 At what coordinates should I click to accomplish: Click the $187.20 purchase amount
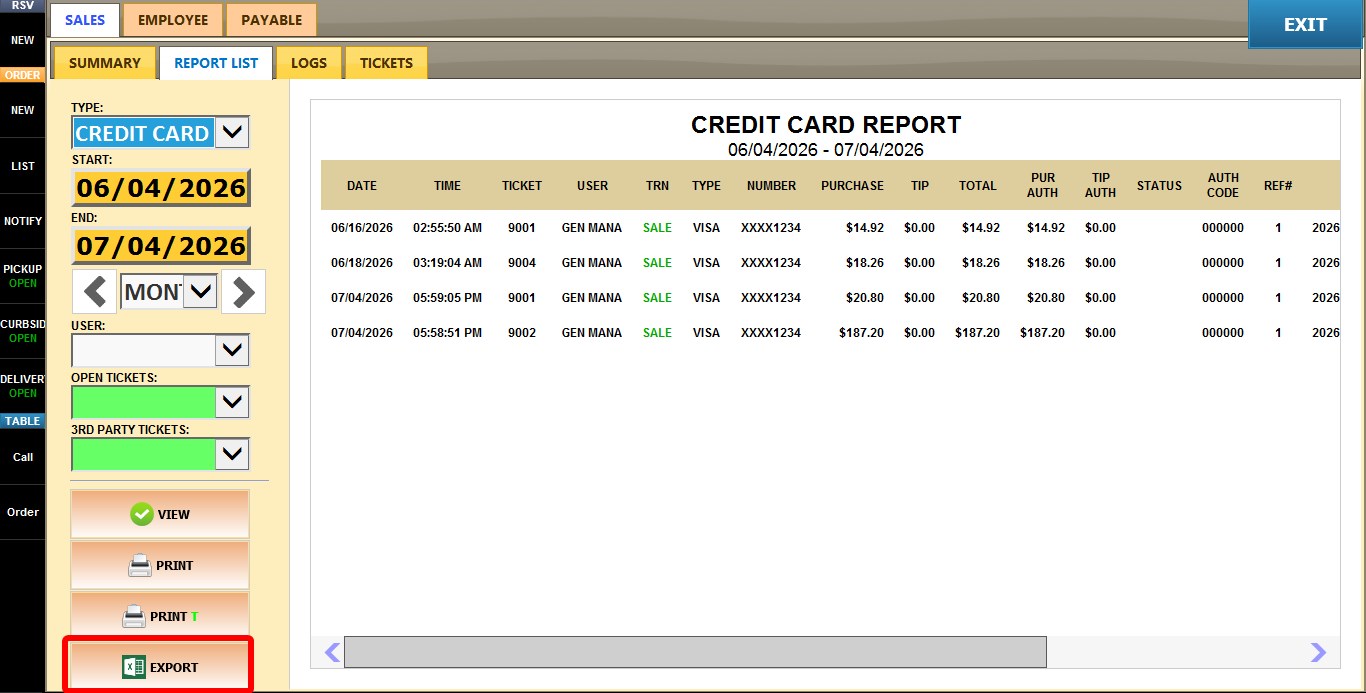[861, 333]
